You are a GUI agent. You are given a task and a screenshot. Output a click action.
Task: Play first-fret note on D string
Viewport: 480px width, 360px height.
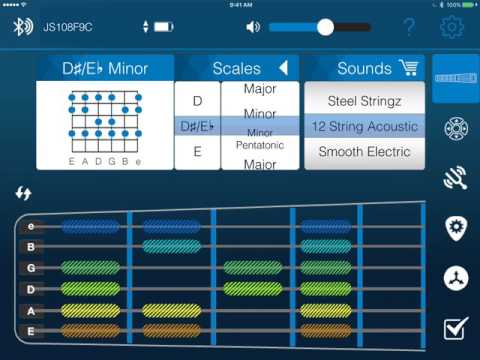pos(90,289)
